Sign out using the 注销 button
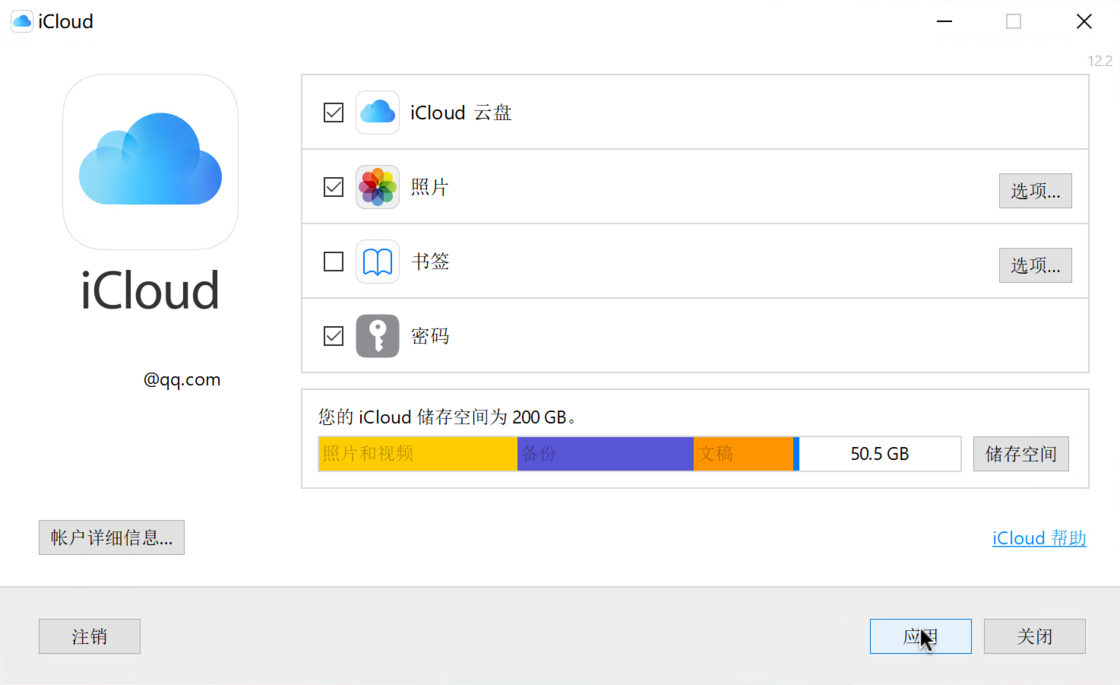The width and height of the screenshot is (1120, 685). [x=89, y=636]
